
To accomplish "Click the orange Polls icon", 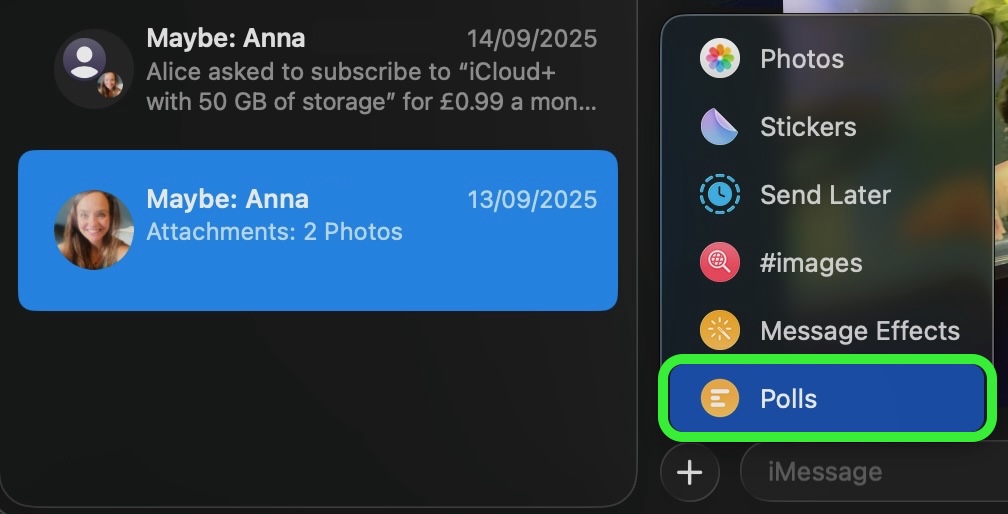I will point(719,399).
